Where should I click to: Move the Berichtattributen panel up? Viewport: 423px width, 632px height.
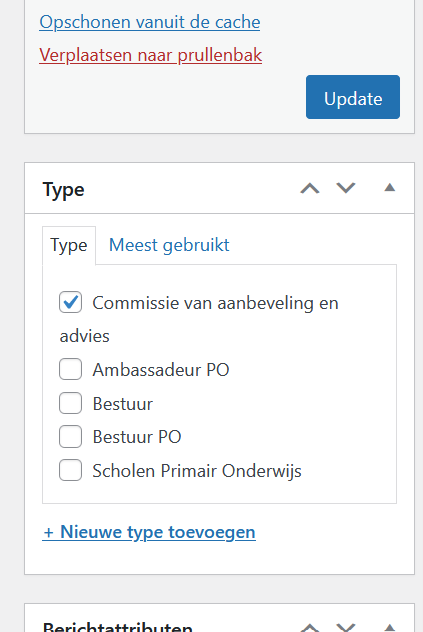click(310, 627)
